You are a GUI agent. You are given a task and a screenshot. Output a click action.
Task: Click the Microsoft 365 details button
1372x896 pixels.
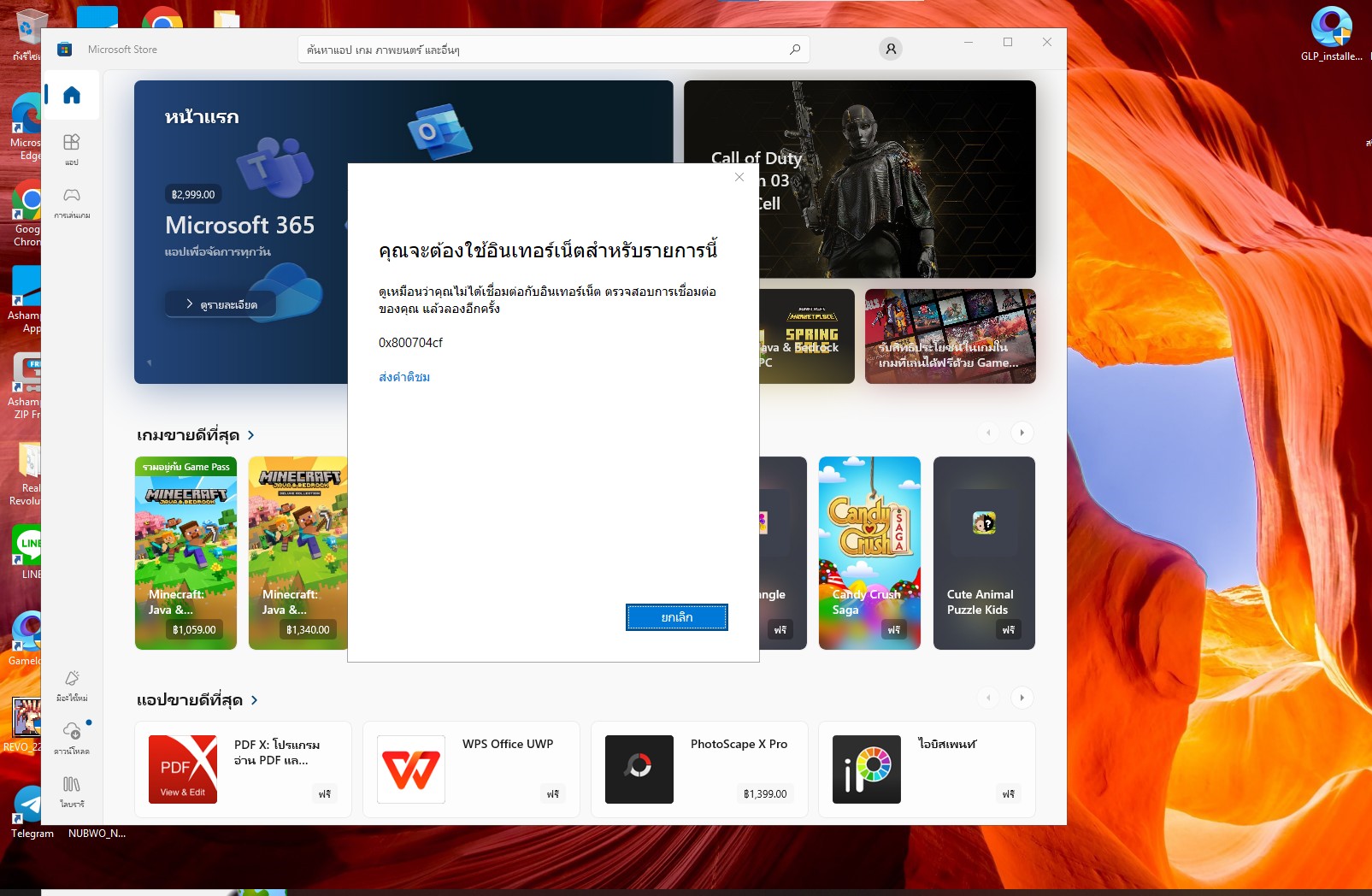coord(221,304)
